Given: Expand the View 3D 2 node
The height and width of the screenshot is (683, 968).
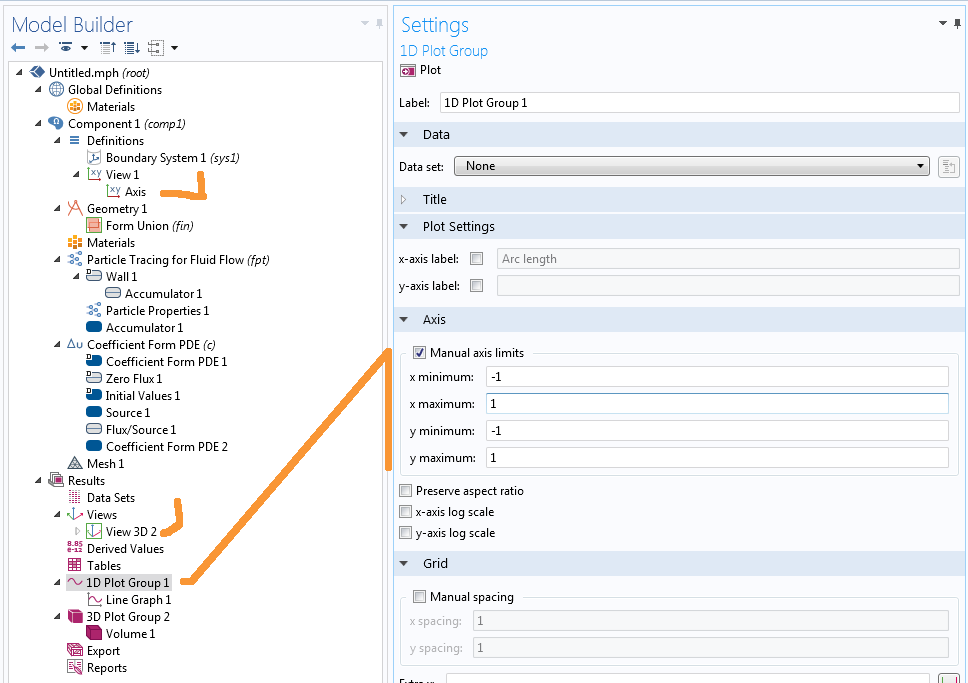Looking at the screenshot, I should pyautogui.click(x=77, y=532).
